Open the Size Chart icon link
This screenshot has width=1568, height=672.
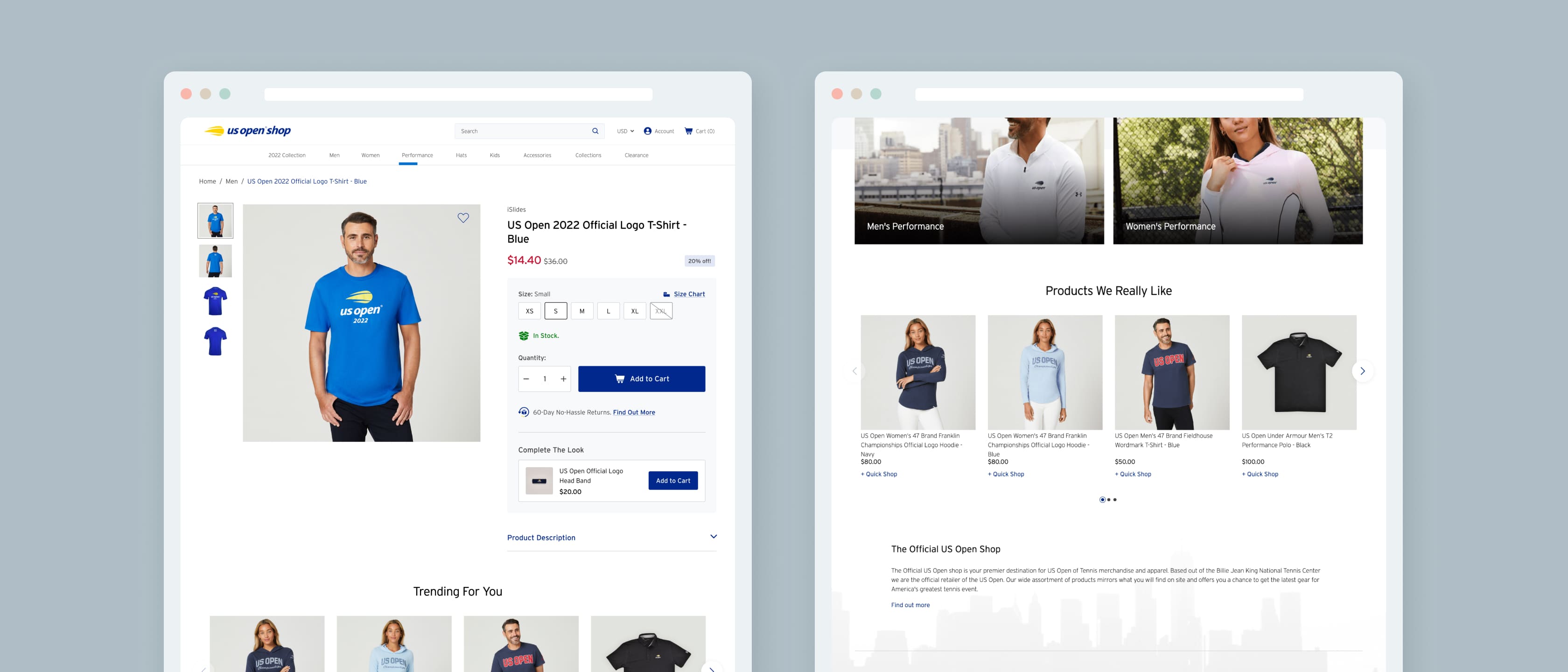pyautogui.click(x=666, y=294)
